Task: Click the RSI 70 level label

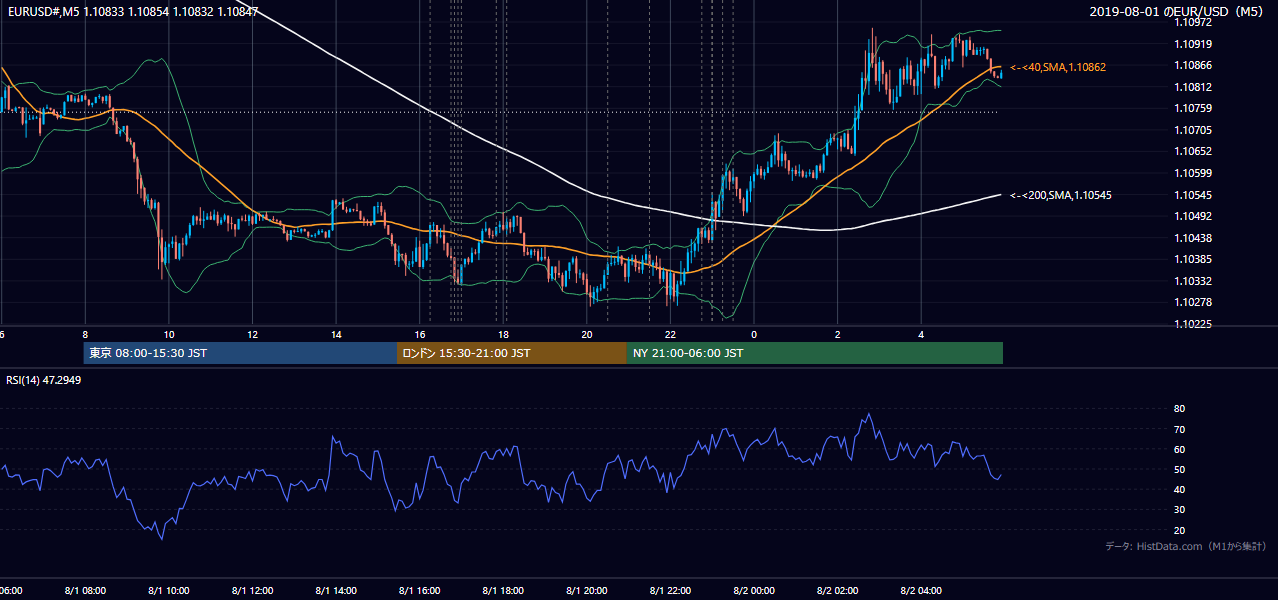Action: pos(1179,429)
